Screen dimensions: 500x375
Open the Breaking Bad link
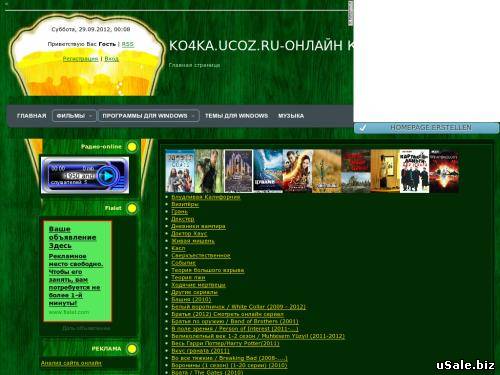[x=229, y=358]
